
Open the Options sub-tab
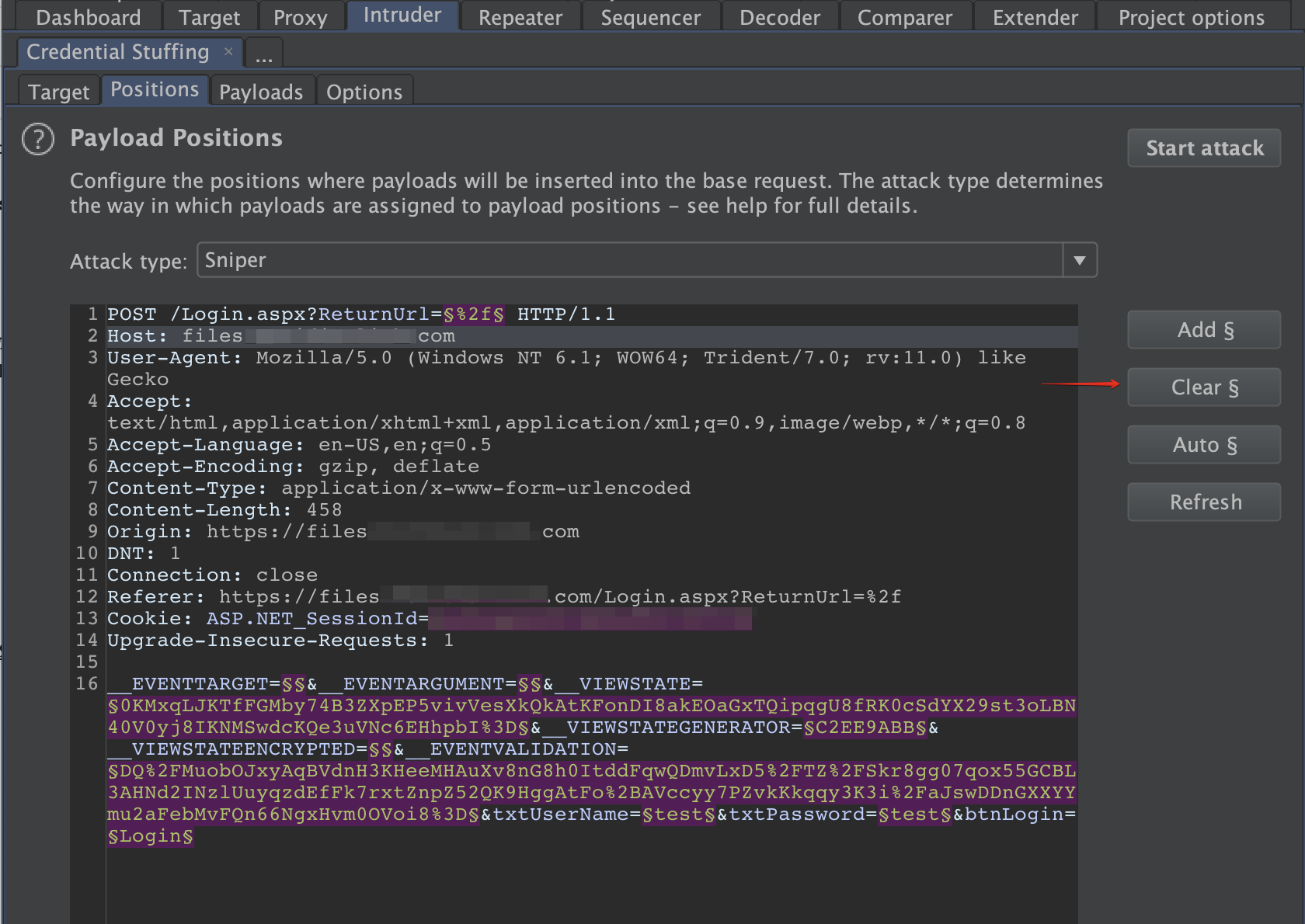pyautogui.click(x=364, y=92)
